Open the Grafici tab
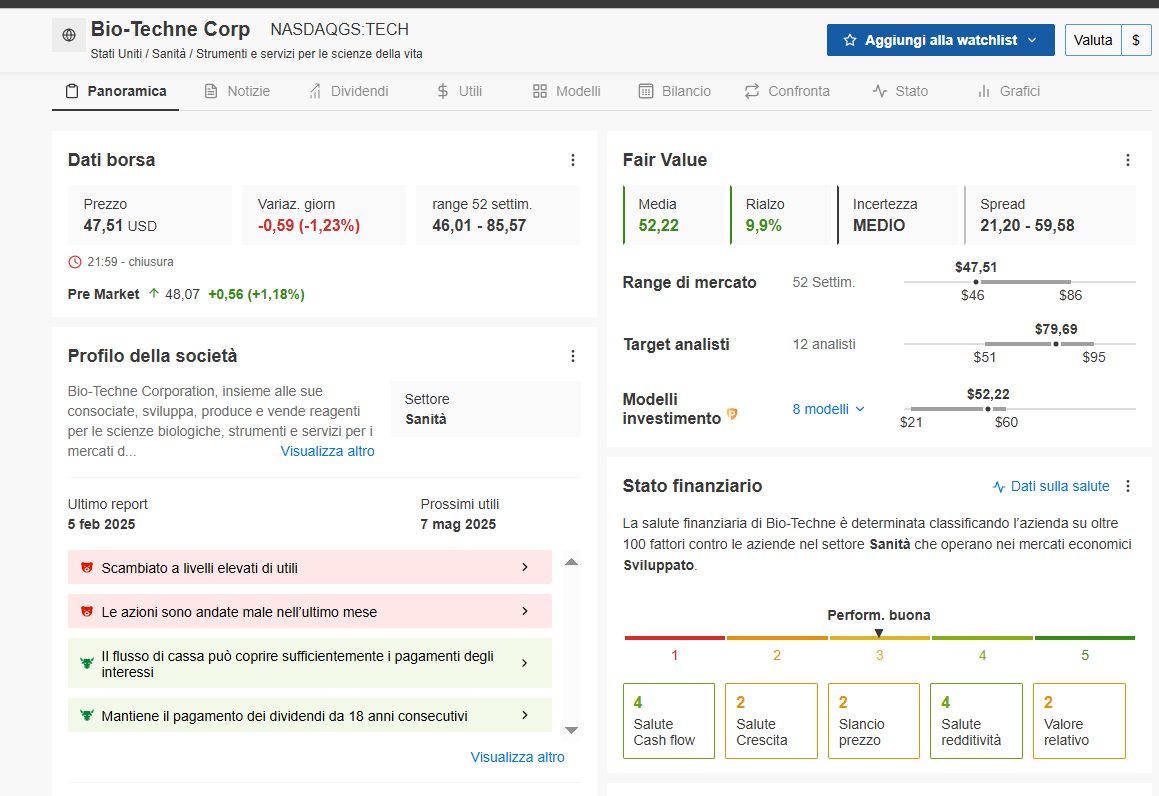1159x796 pixels. click(x=1009, y=92)
